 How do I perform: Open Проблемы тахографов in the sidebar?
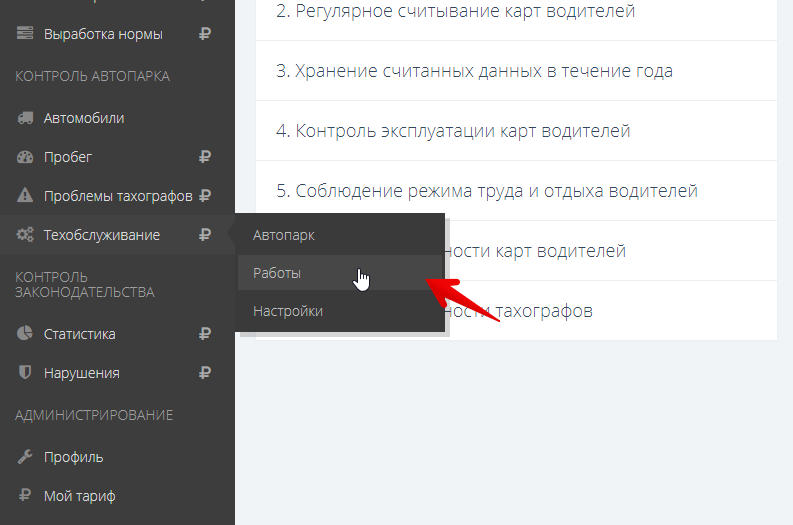[x=117, y=196]
